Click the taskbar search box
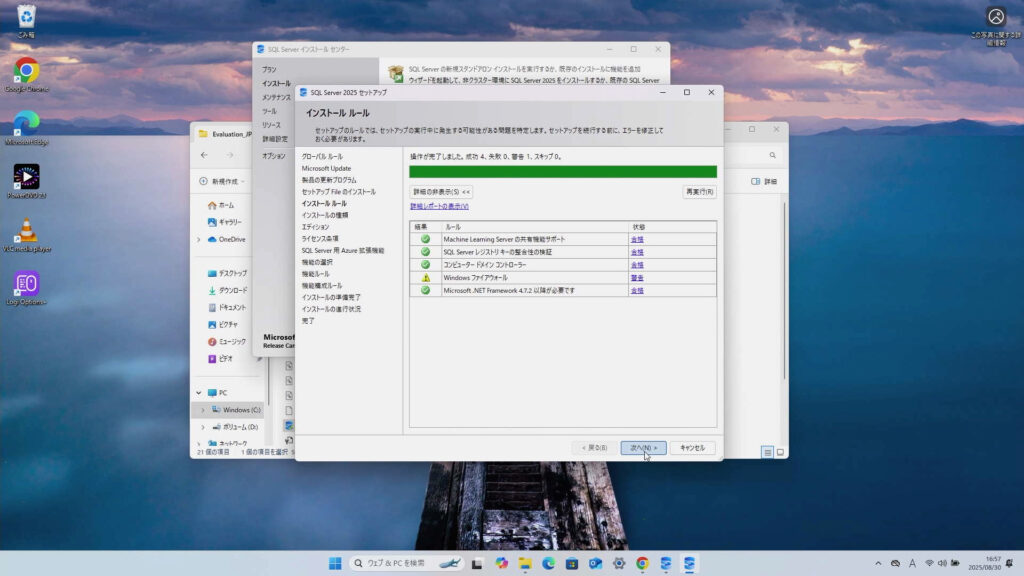Viewport: 1024px width, 576px height. (x=406, y=563)
